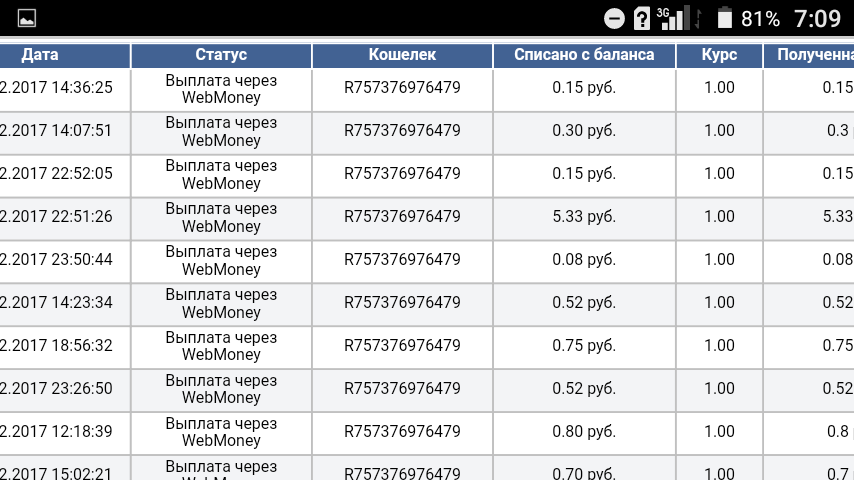Tap Выплата через WebMoney in 18:56:32 row
Screen dimensions: 854x480
click(x=221, y=346)
